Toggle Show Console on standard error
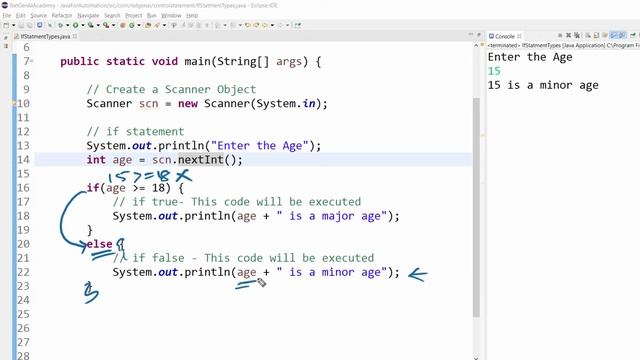 click(x=622, y=36)
